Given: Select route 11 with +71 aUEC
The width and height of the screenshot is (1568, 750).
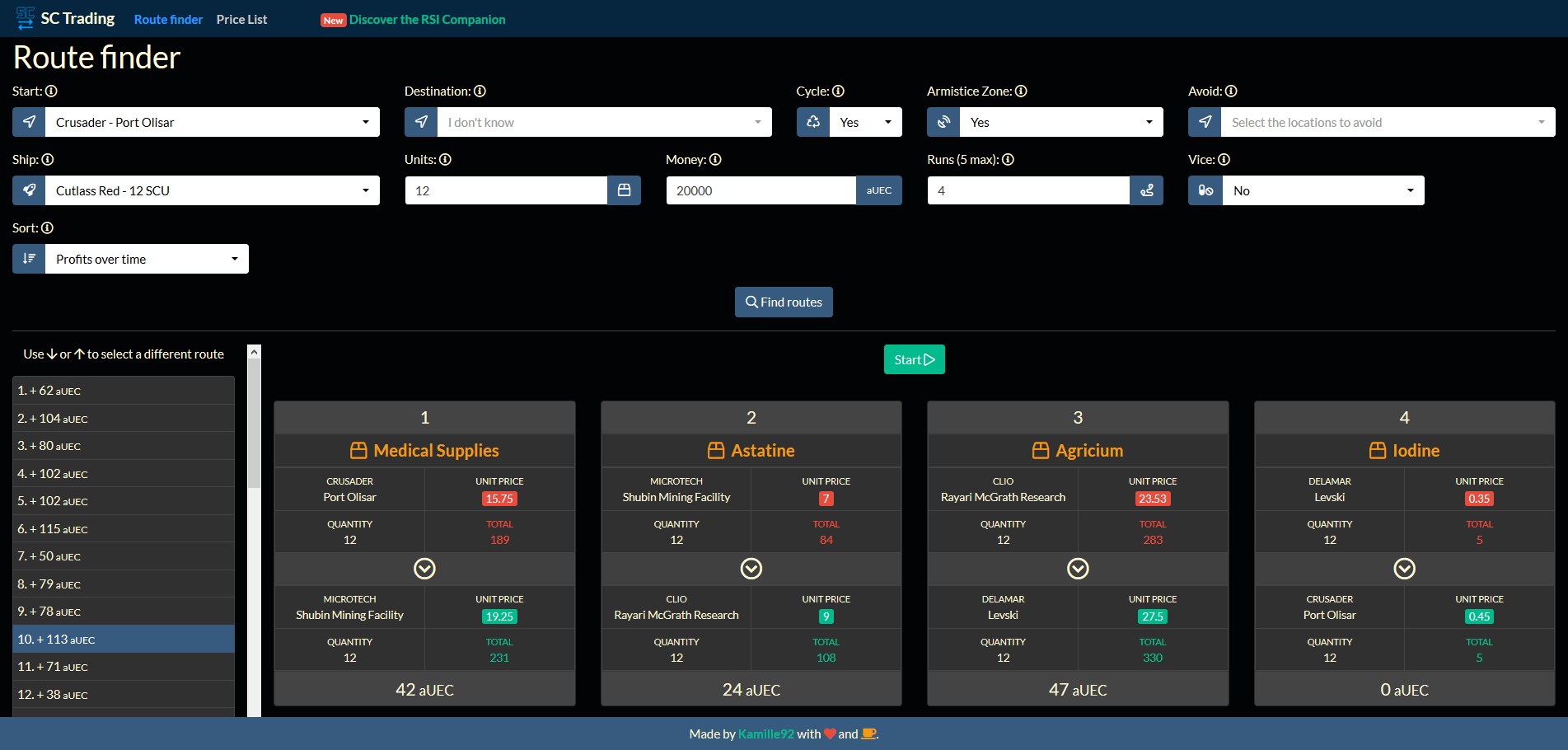Looking at the screenshot, I should tap(124, 667).
